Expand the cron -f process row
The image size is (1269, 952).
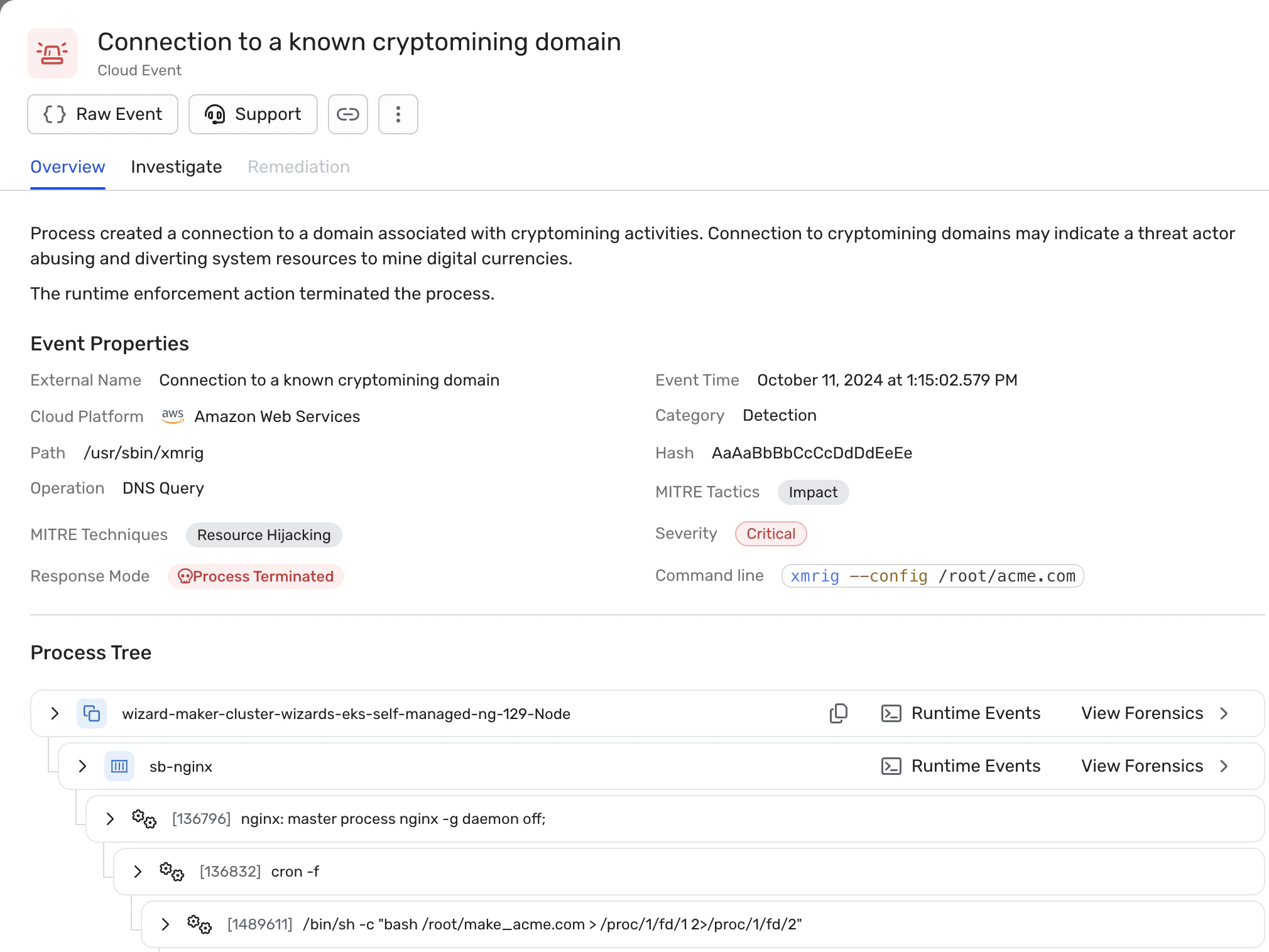coord(138,872)
